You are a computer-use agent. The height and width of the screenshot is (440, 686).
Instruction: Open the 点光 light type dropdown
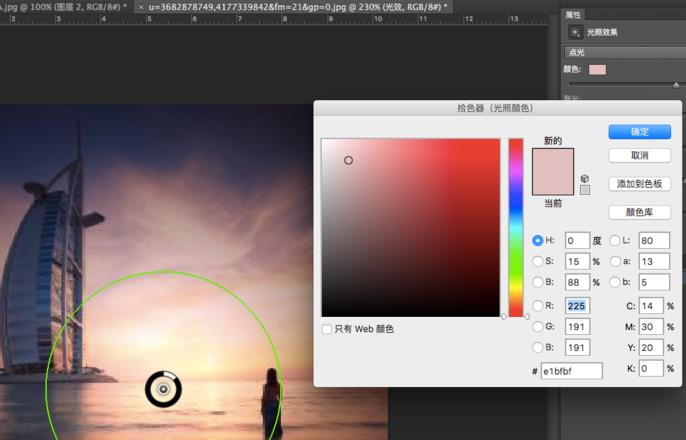(625, 52)
